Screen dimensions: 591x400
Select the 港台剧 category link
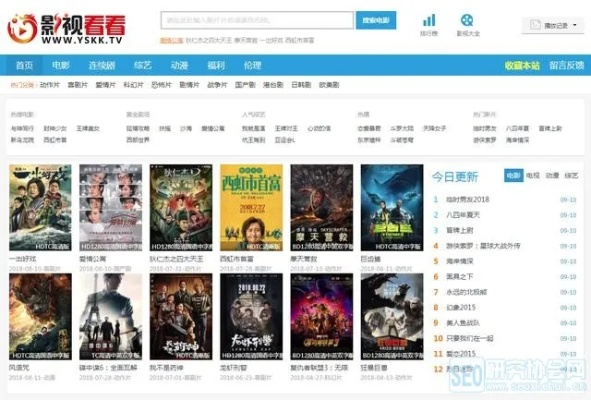click(273, 85)
